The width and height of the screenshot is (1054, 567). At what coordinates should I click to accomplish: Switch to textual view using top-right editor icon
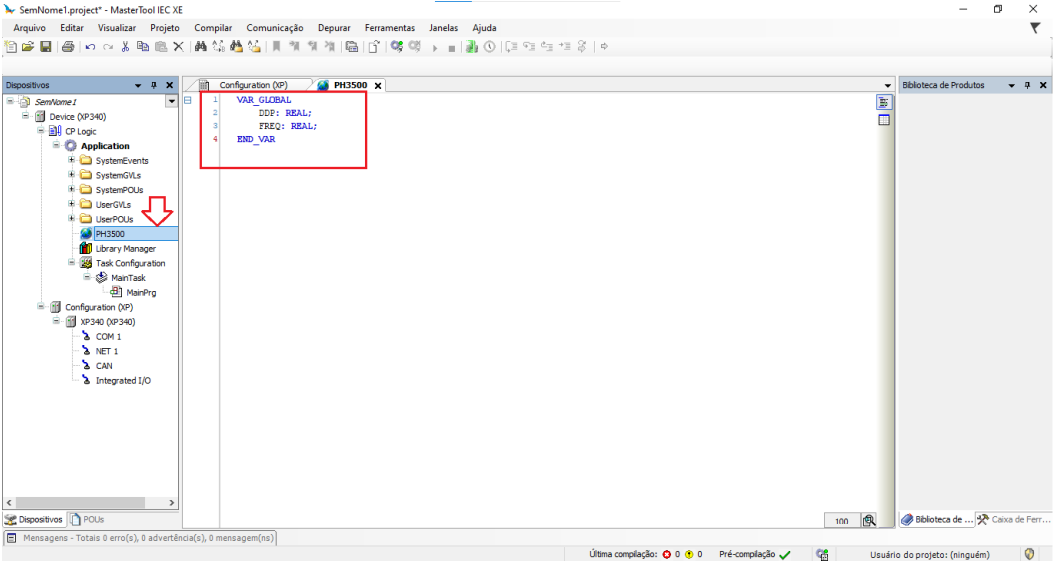point(884,103)
